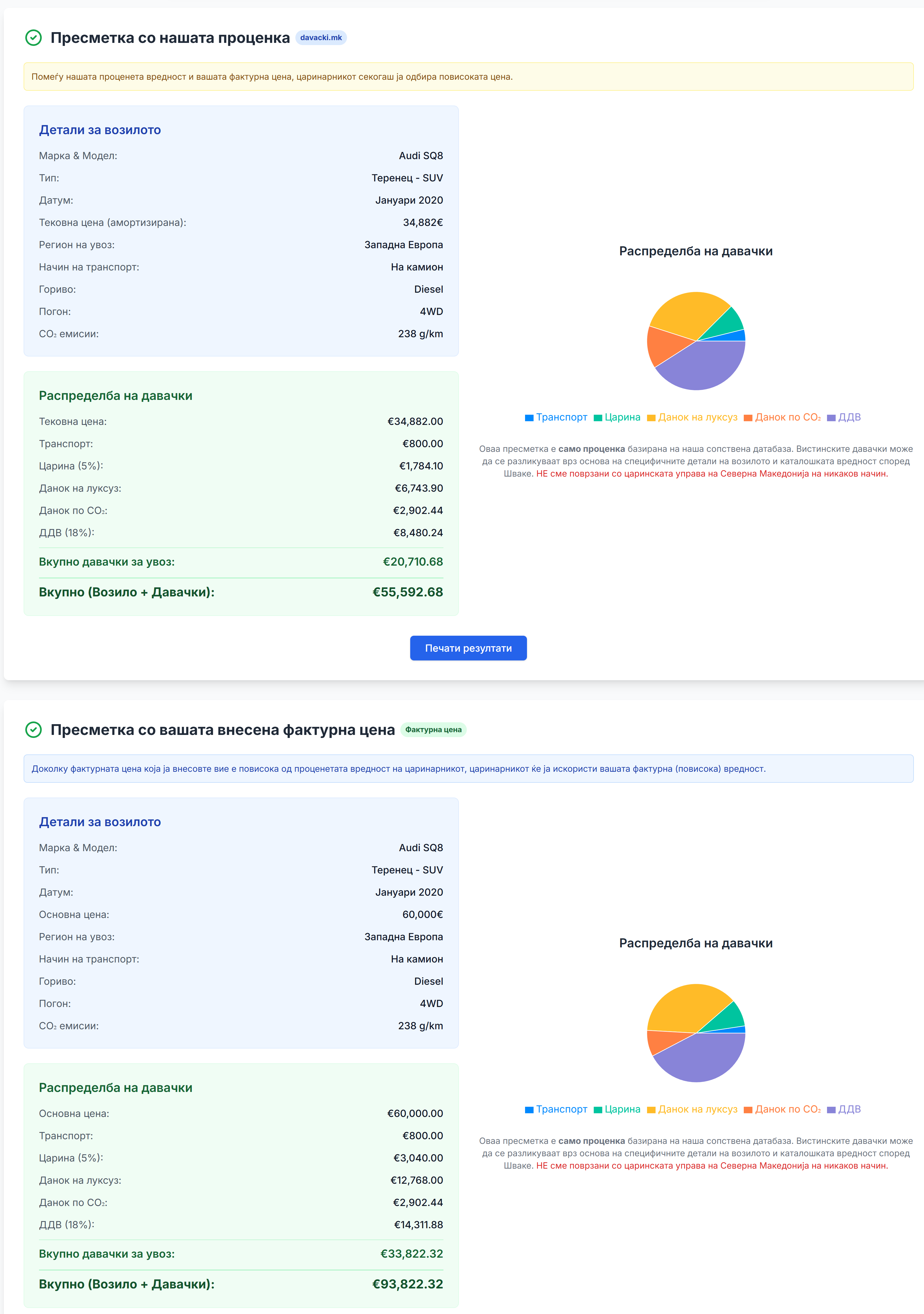Click purple 'ДДВ' legend item in second chart
The width and height of the screenshot is (924, 1314).
(x=849, y=1109)
